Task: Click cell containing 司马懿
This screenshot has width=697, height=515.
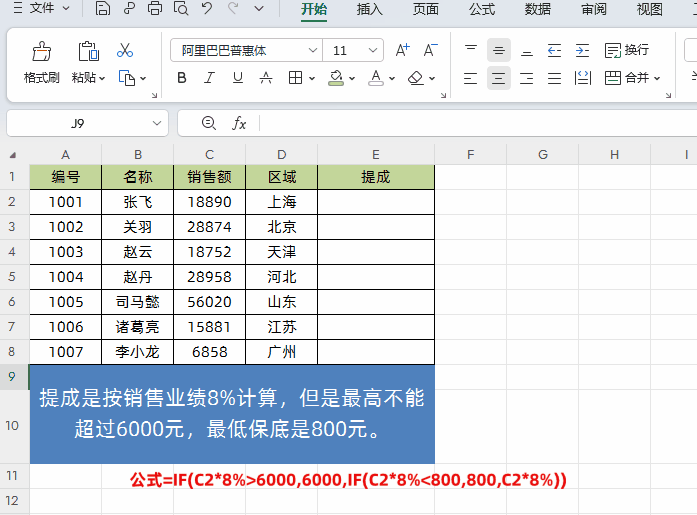Action: click(x=138, y=302)
